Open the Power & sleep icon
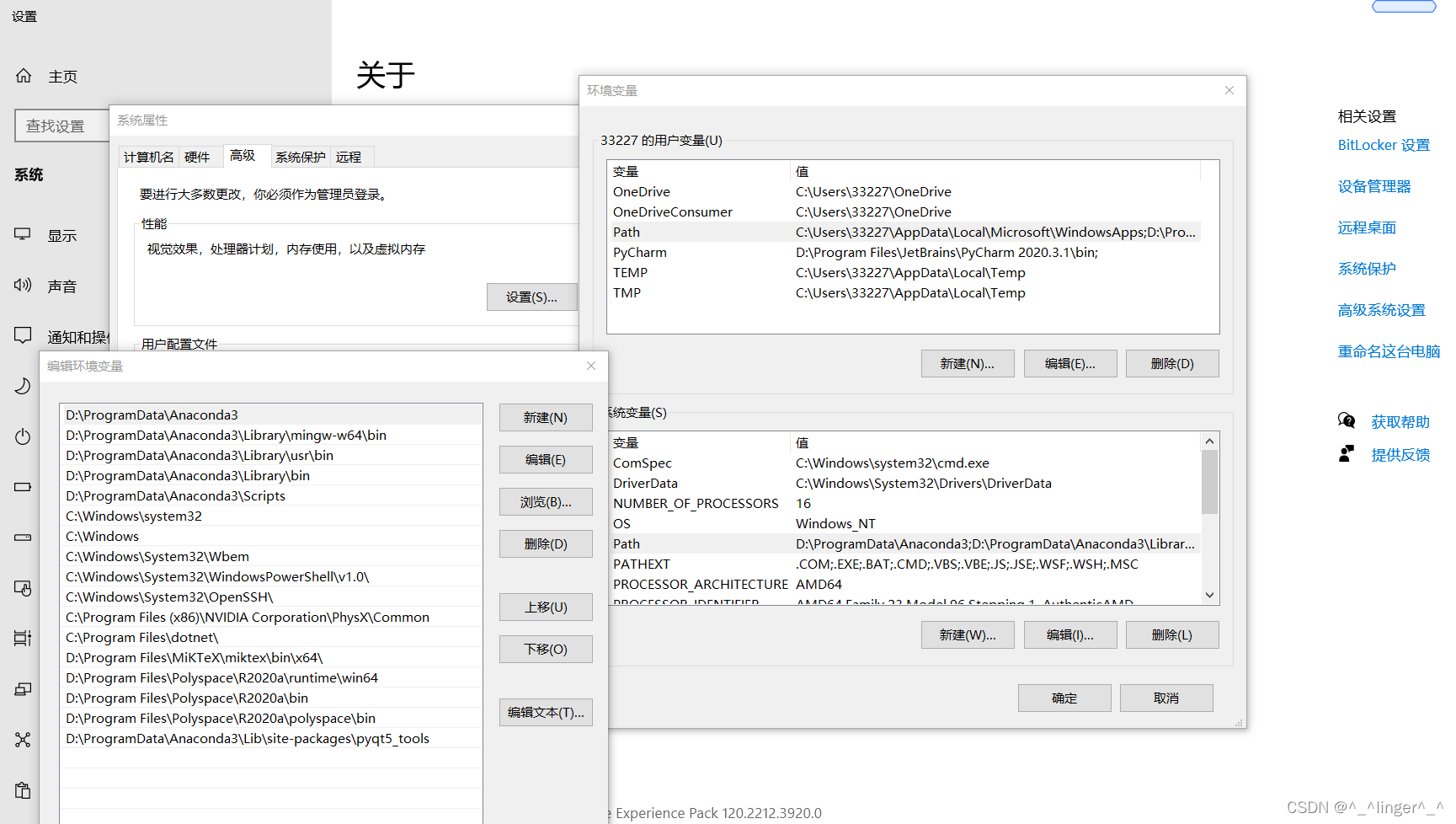The height and width of the screenshot is (824, 1456). pos(23,436)
